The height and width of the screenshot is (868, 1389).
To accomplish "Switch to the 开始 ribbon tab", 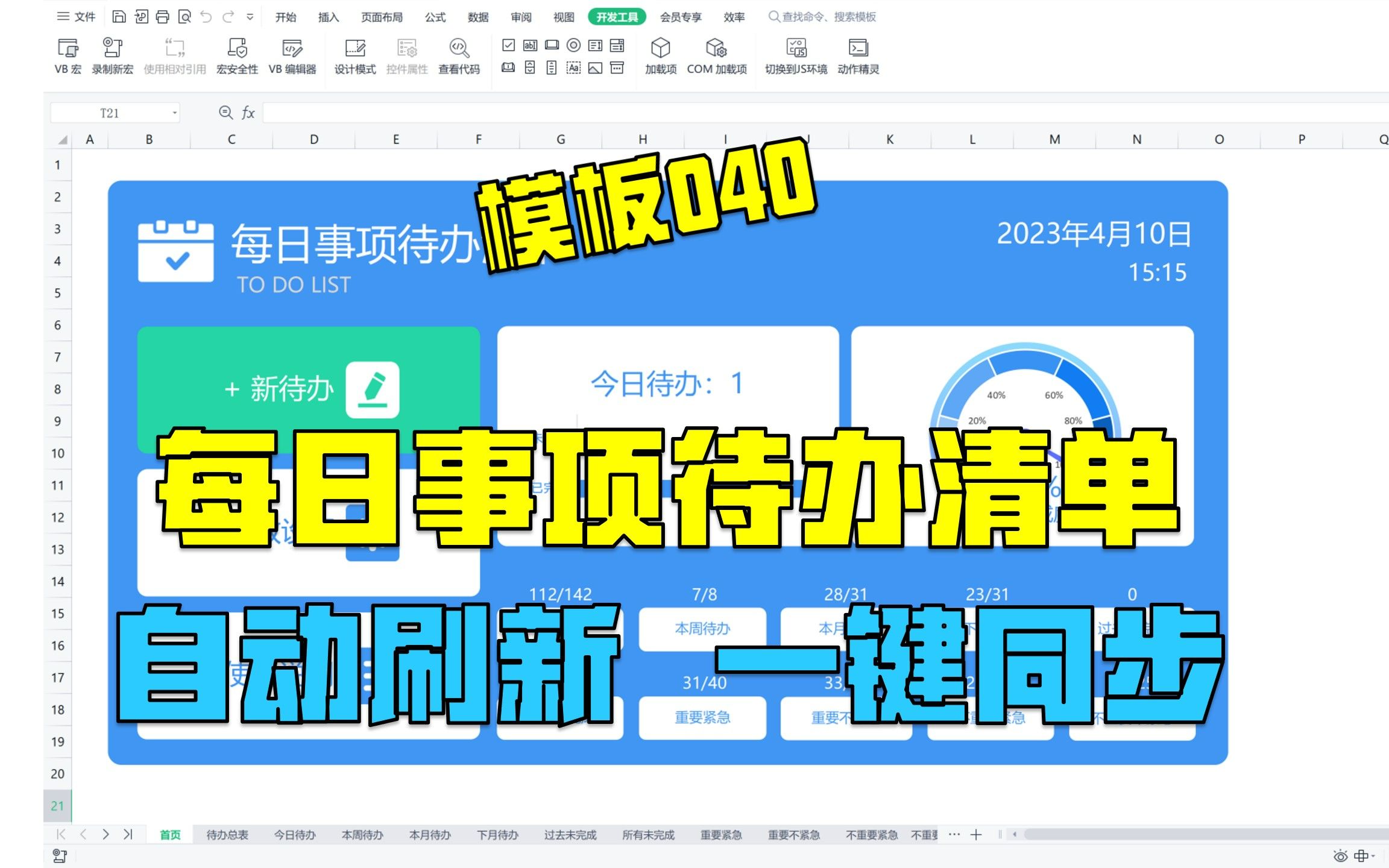I will pos(286,17).
